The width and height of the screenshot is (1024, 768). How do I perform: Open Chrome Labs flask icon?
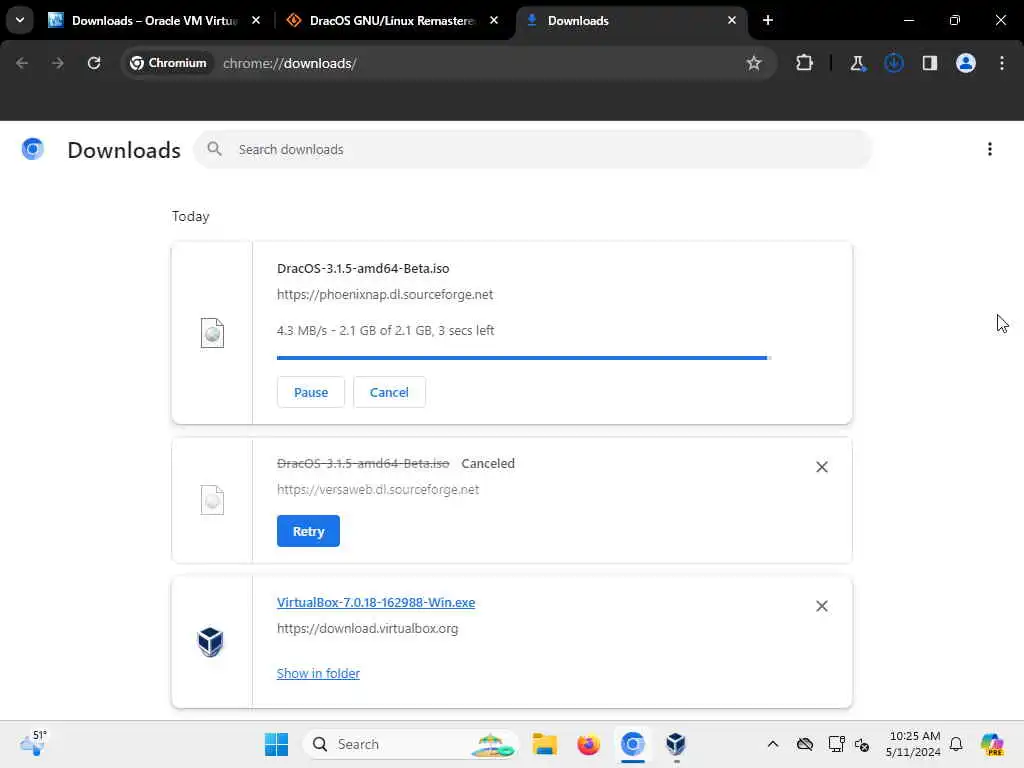[x=857, y=63]
